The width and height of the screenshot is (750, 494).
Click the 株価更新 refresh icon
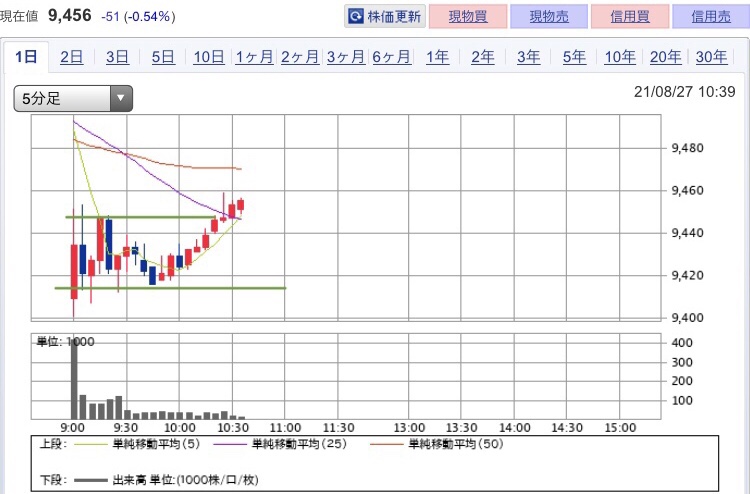(x=356, y=16)
